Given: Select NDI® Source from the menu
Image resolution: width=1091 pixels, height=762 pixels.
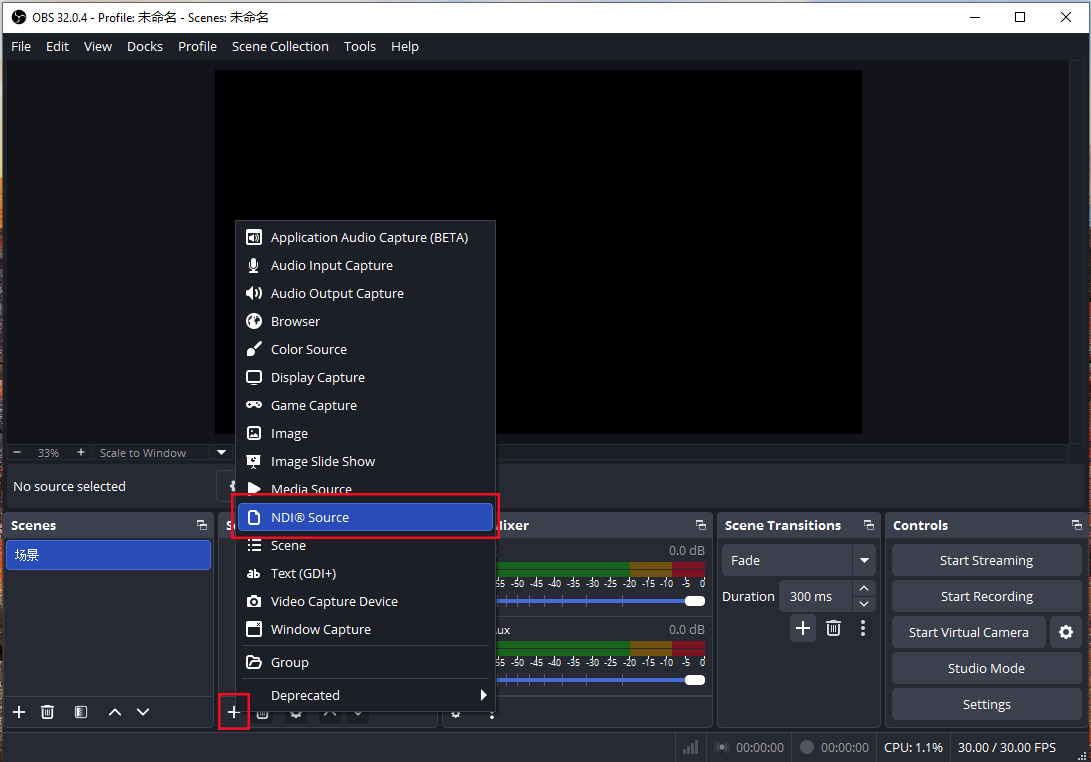Looking at the screenshot, I should (365, 517).
